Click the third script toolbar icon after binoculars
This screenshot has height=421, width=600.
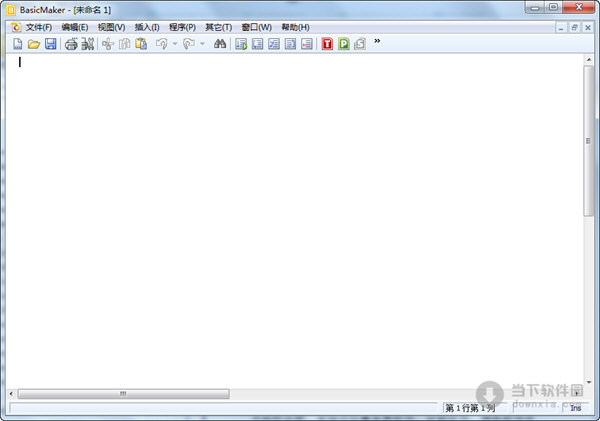click(274, 44)
